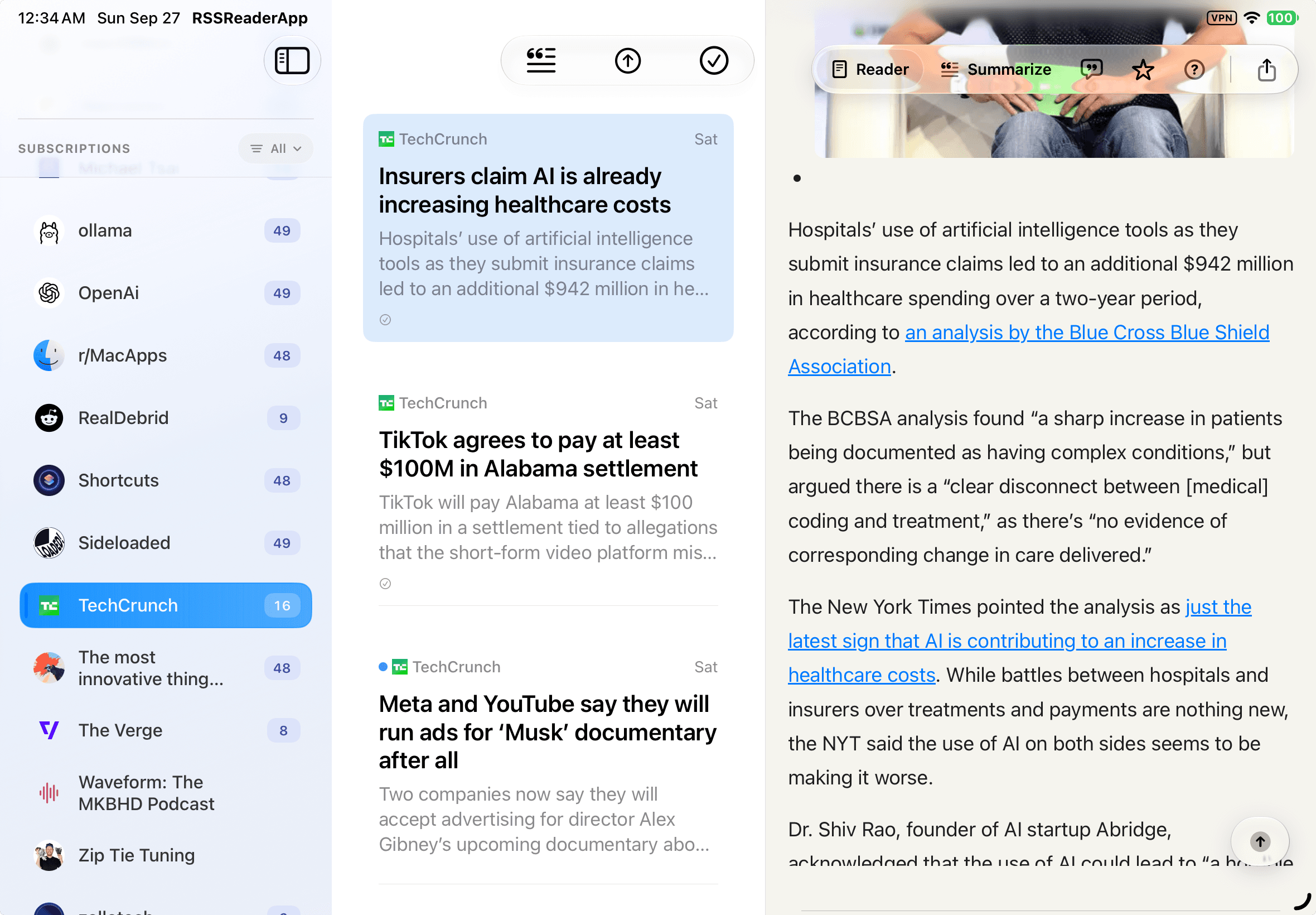
Task: Click the 12:34 AM clock
Action: pos(51,18)
